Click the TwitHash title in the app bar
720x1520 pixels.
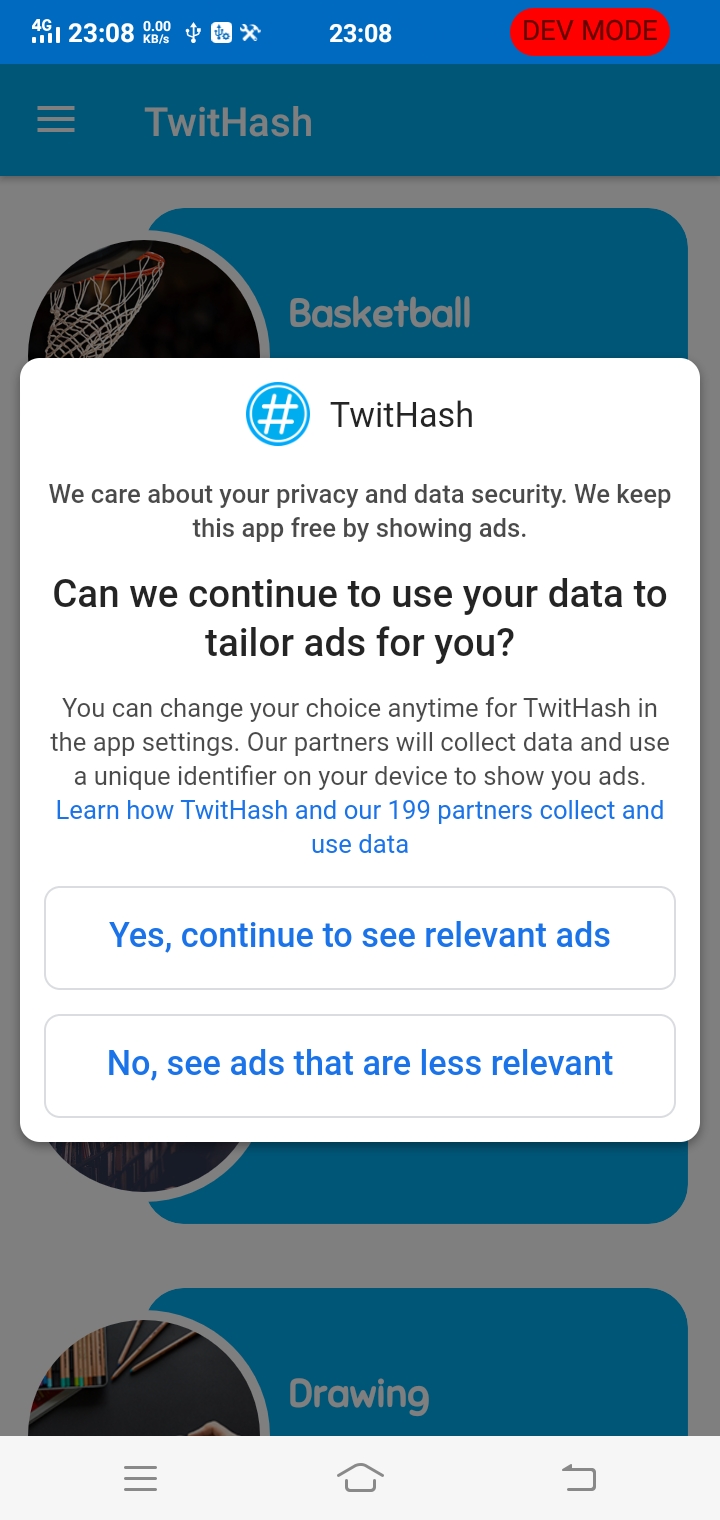pos(228,122)
